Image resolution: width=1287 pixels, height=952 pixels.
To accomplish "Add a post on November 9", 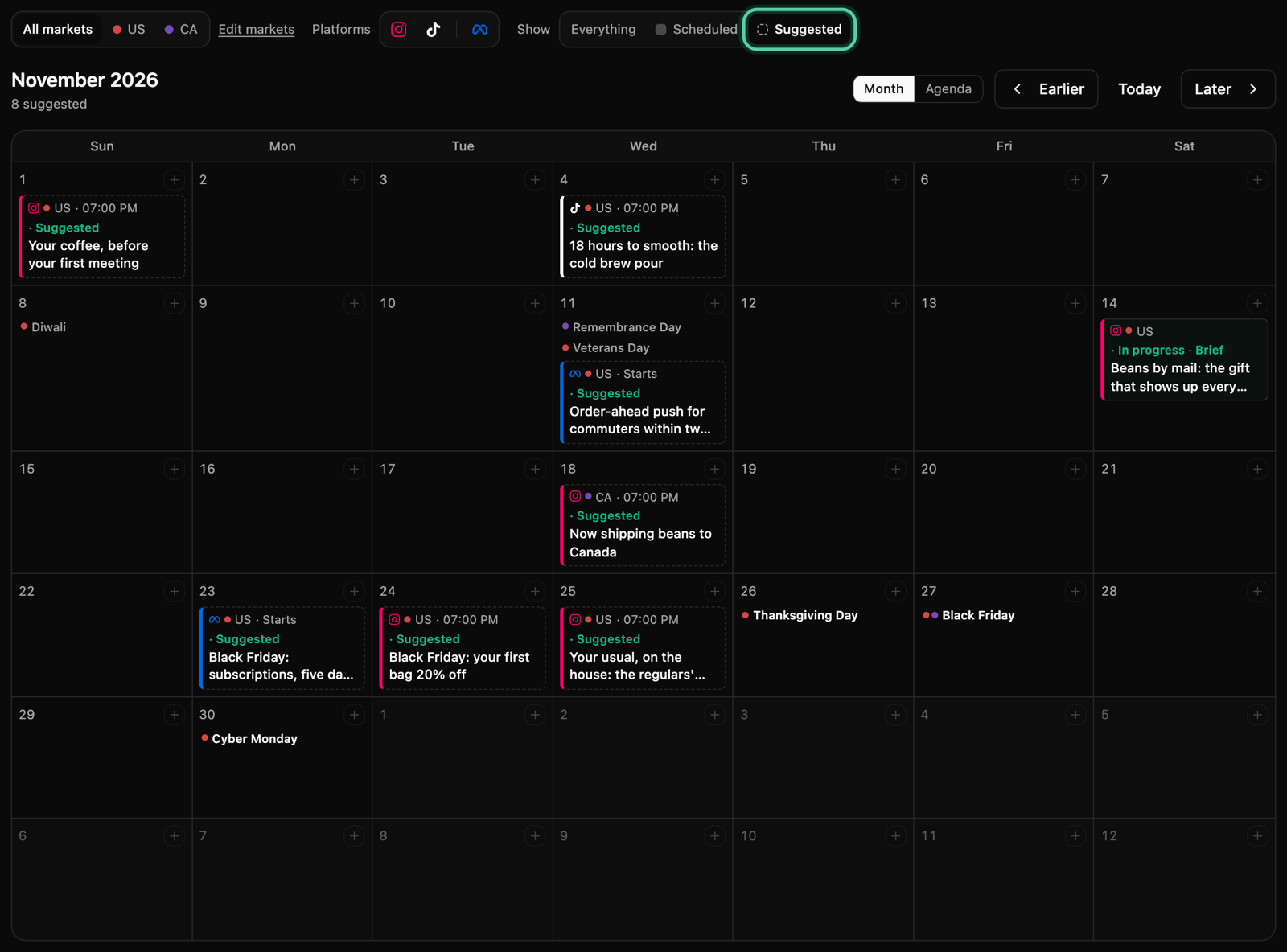I will pos(355,303).
